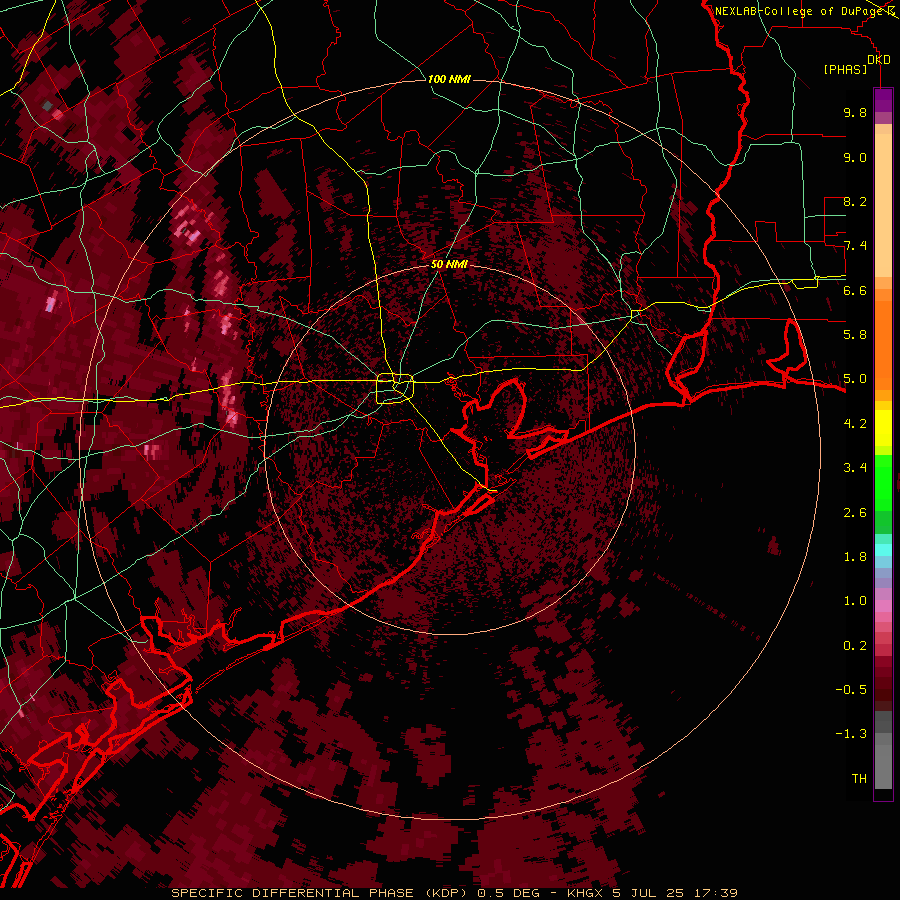Select the 1.8 scale value
The height and width of the screenshot is (900, 900).
[855, 557]
